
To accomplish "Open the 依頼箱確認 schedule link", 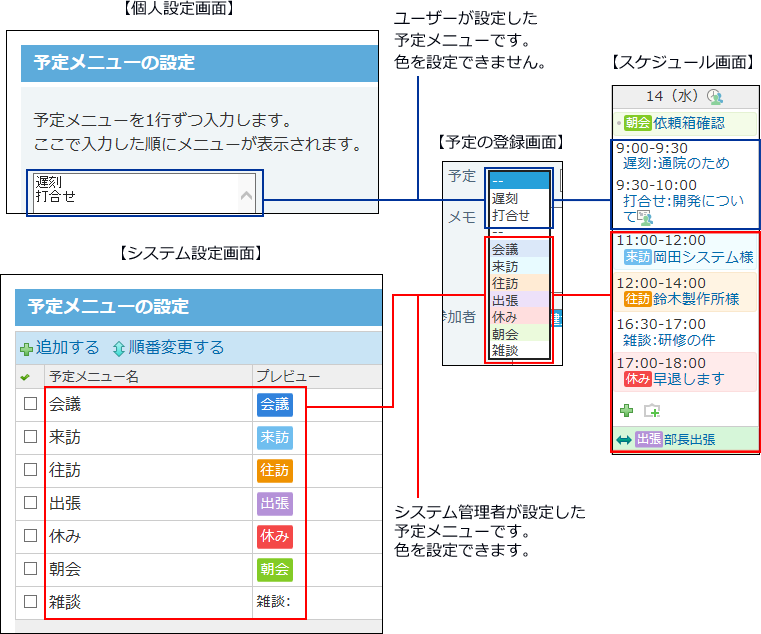I will [x=689, y=123].
